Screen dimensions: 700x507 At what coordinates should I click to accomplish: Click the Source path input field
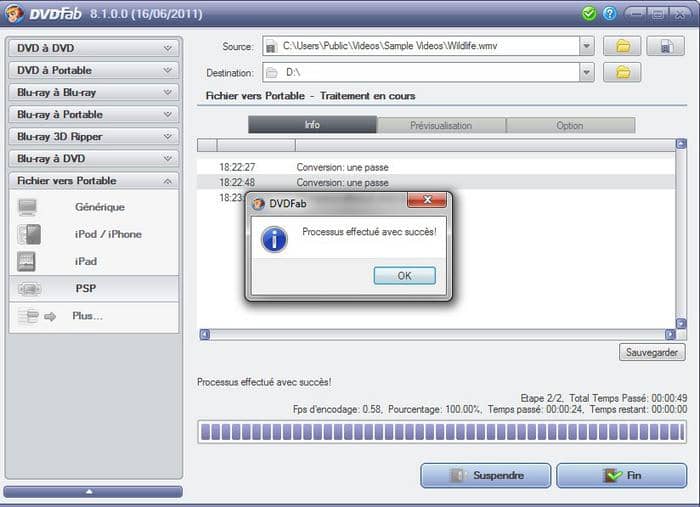click(x=421, y=46)
